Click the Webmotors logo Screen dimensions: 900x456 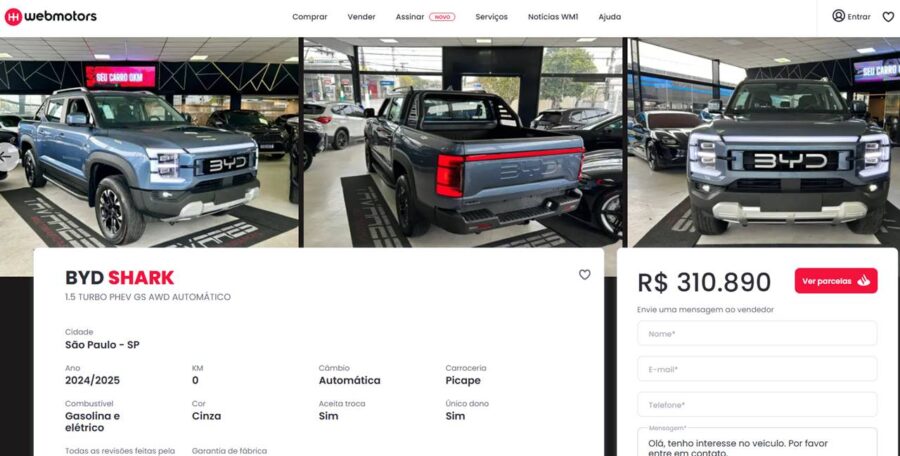pyautogui.click(x=51, y=17)
